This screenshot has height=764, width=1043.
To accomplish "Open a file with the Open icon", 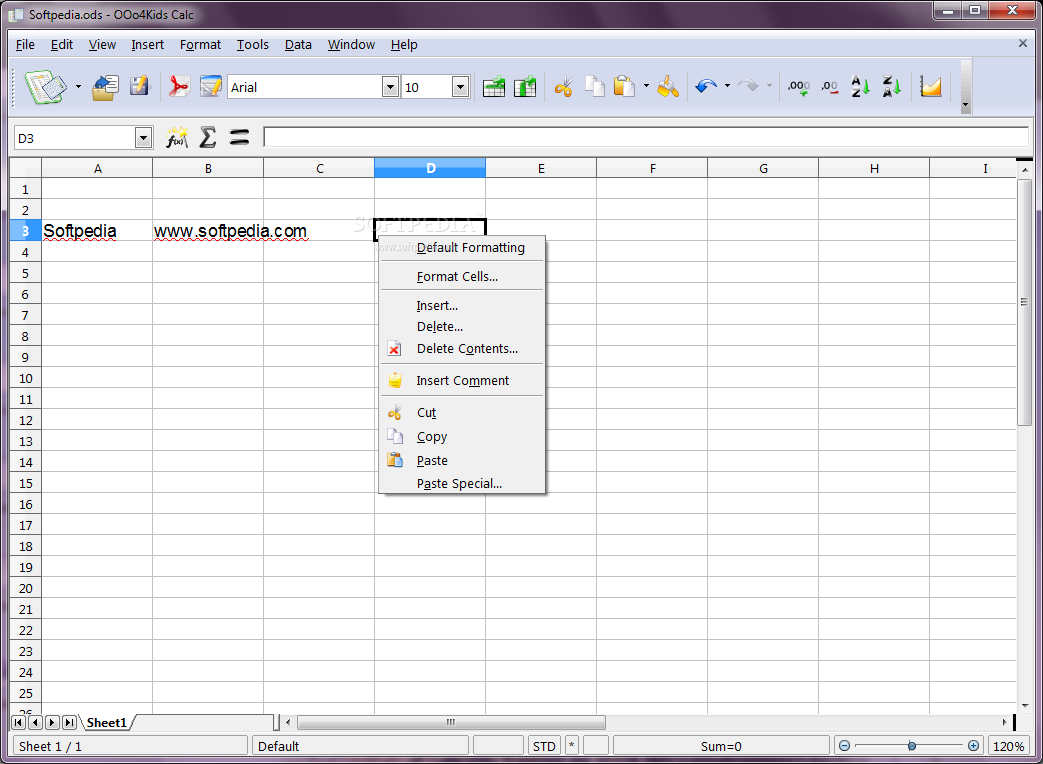I will click(105, 87).
